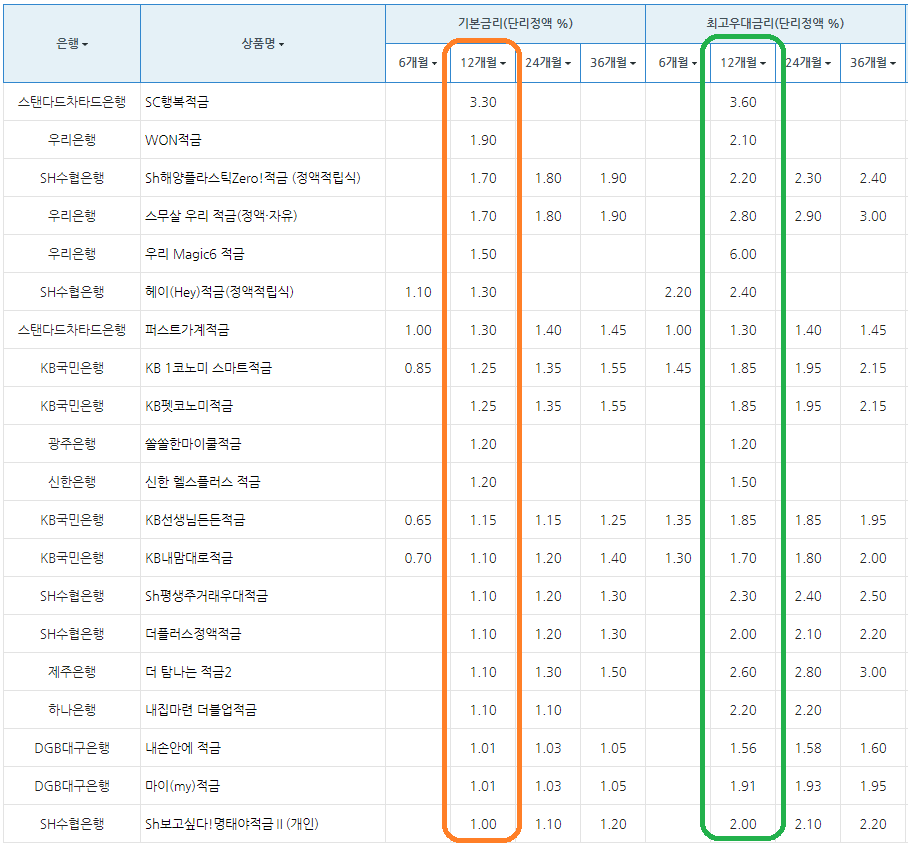Click the 1.58 rate in 내손안에 적금 row
This screenshot has height=843, width=908.
808,748
